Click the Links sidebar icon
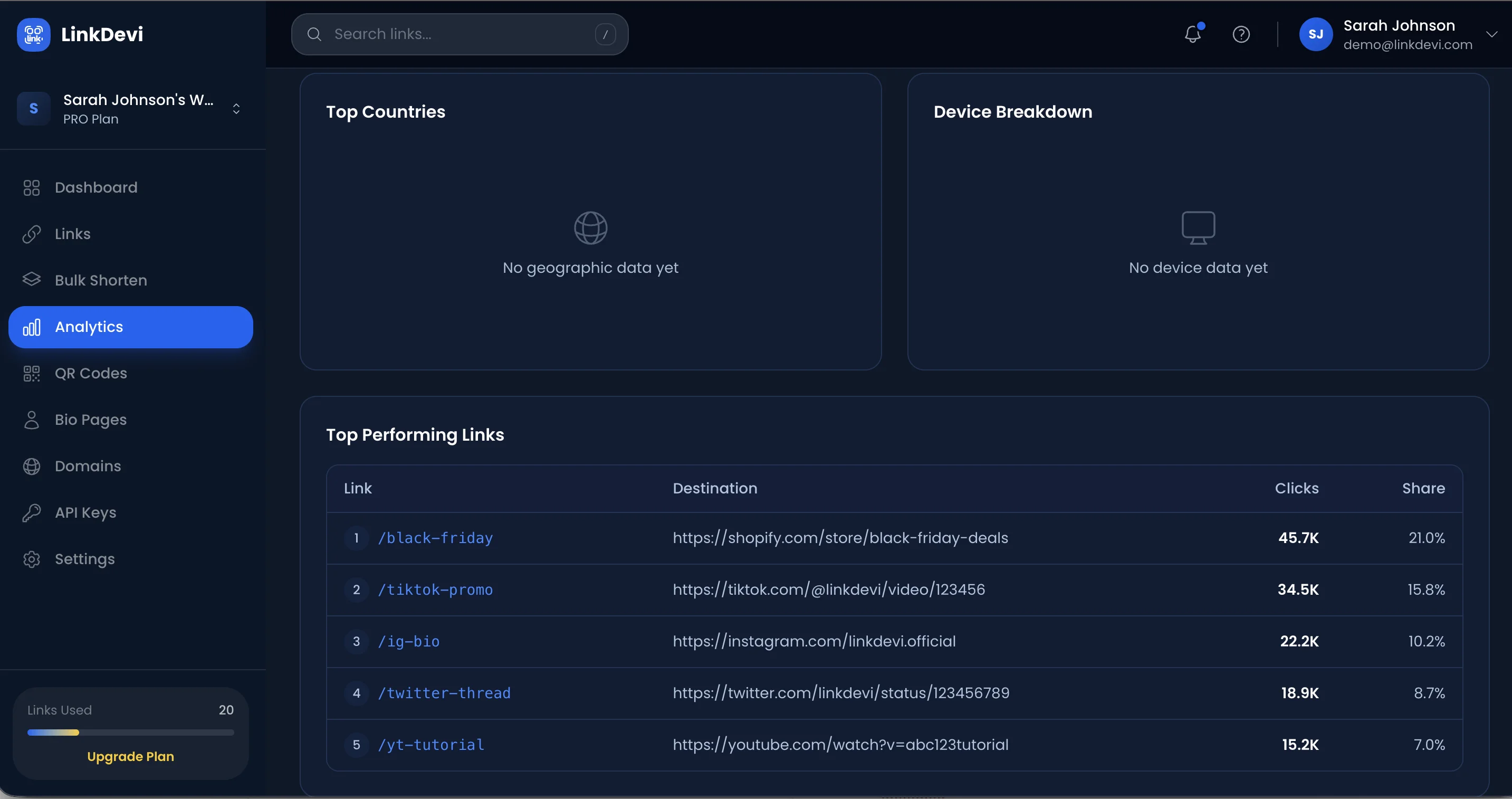 coord(32,234)
